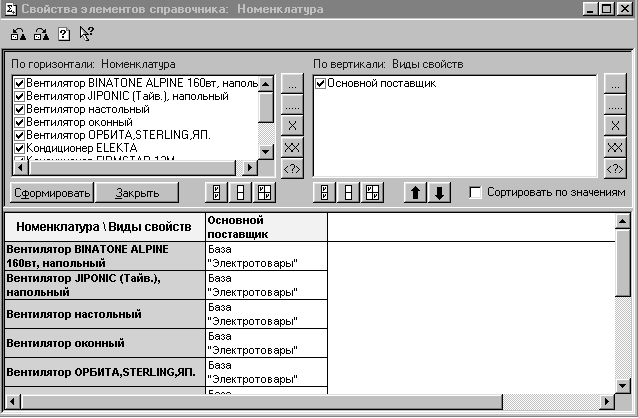This screenshot has height=418, width=638.
Task: Maximize the Свойства элементов справочника window
Action: pos(607,9)
